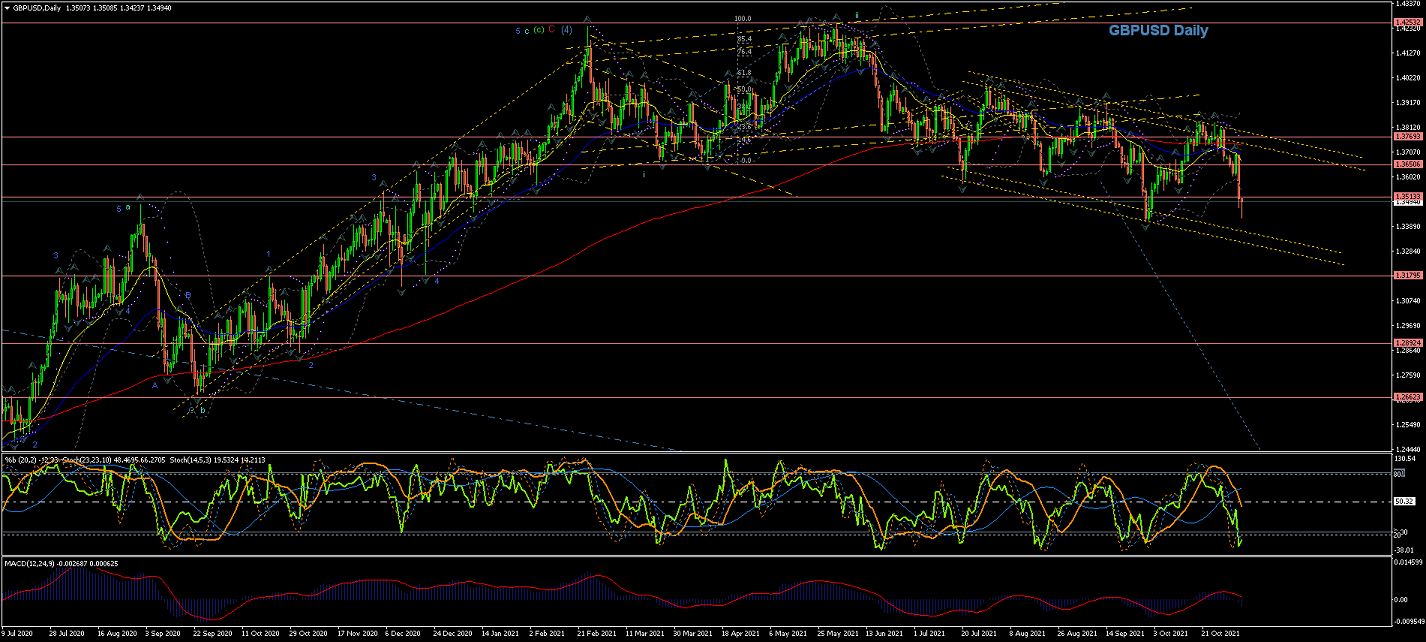Click the 3 Sep 2020 date label
Viewport: 1426px width, 642px height.
(x=163, y=634)
